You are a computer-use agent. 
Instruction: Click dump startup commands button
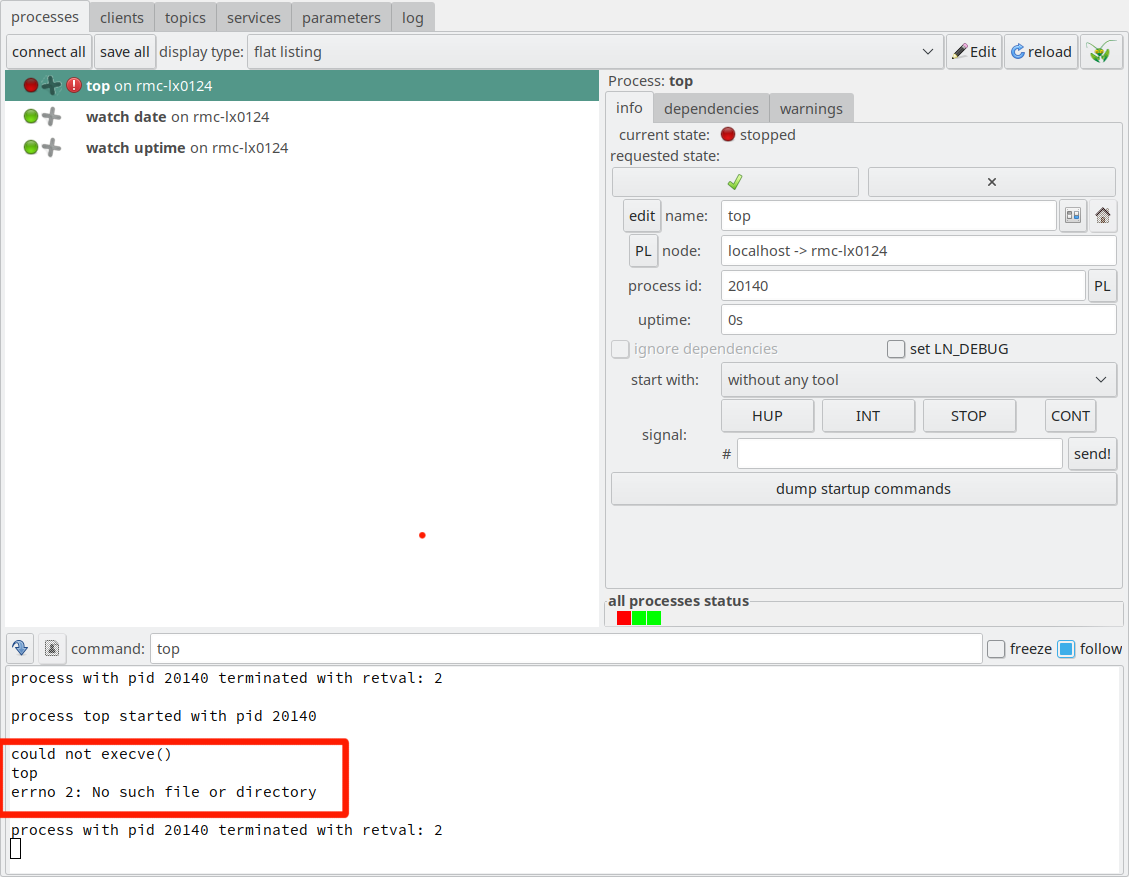point(863,489)
